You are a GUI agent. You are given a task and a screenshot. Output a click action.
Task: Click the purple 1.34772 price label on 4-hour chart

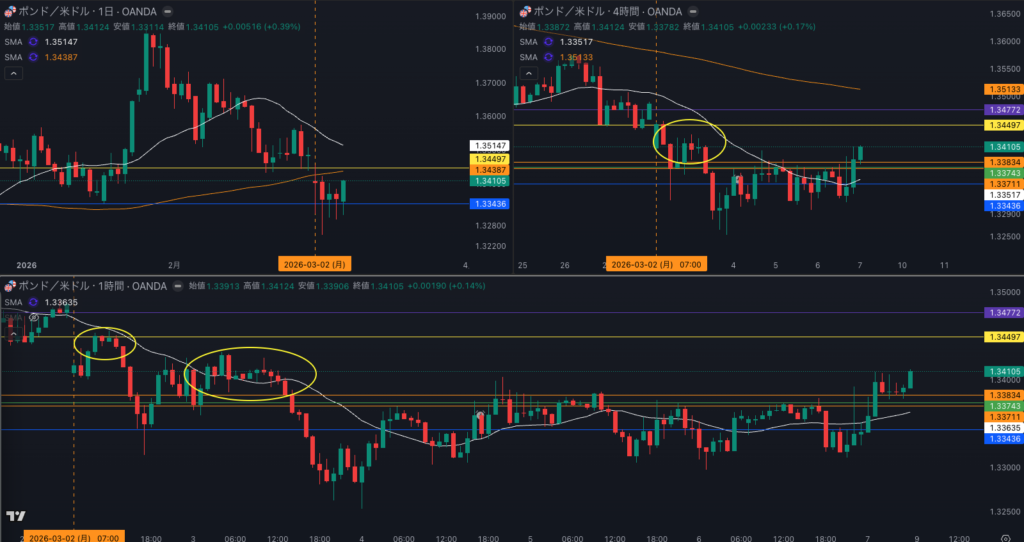click(x=1002, y=108)
